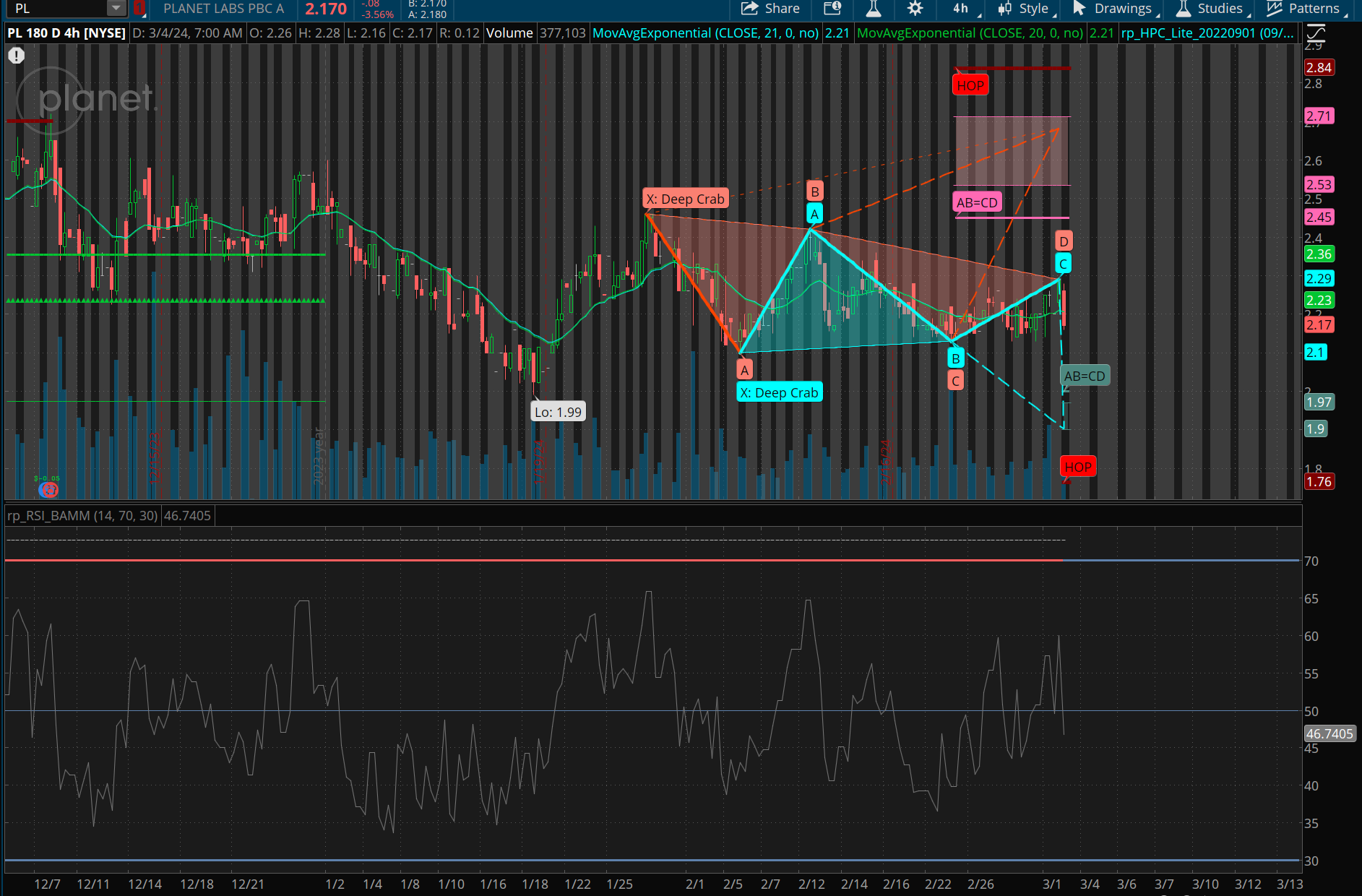The image size is (1362, 896).
Task: Click the orange D point label
Action: [1064, 241]
